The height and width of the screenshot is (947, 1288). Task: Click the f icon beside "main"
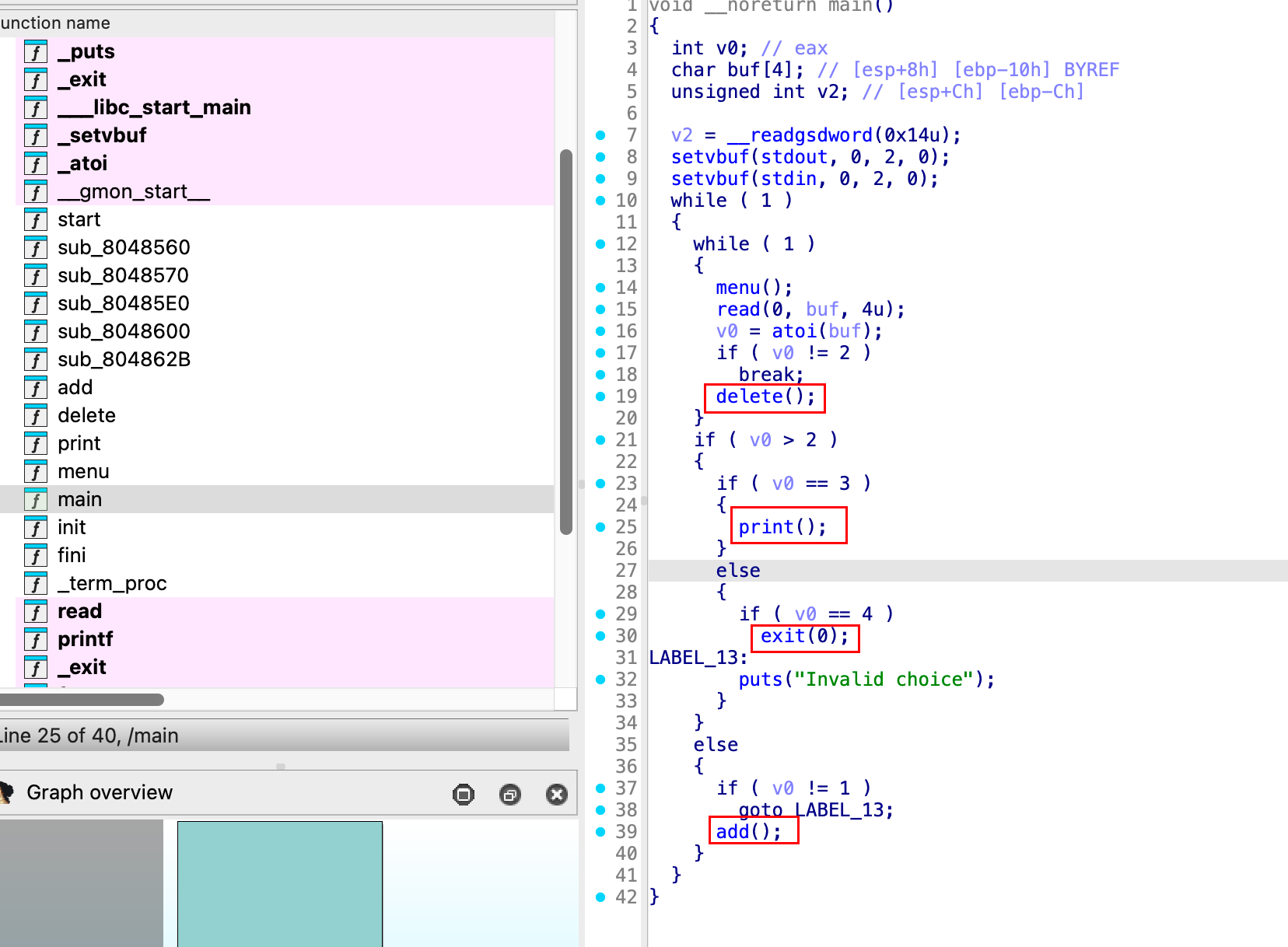[36, 500]
